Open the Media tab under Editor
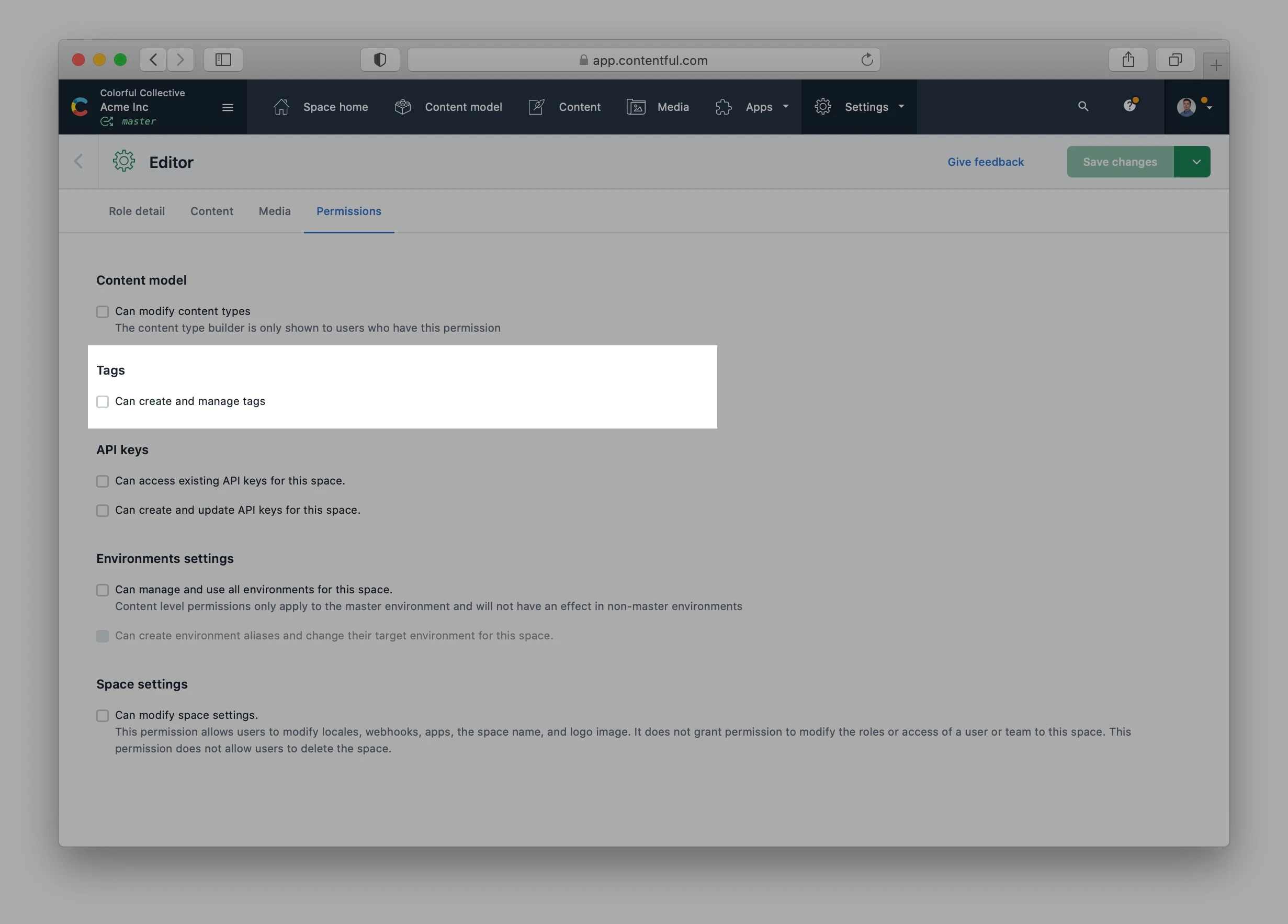Image resolution: width=1288 pixels, height=924 pixels. pyautogui.click(x=274, y=211)
